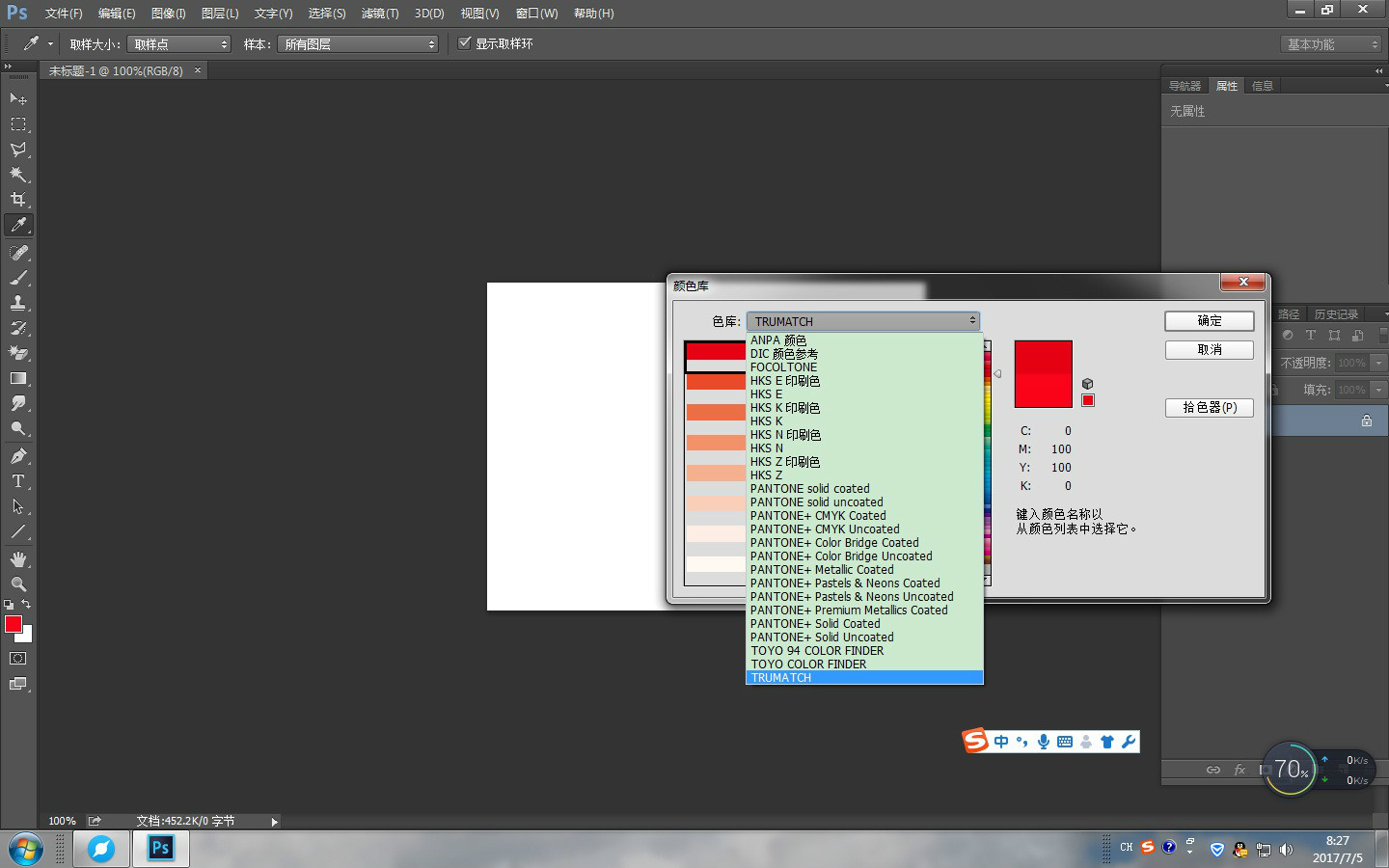Open status bar info arrow menu

(274, 822)
